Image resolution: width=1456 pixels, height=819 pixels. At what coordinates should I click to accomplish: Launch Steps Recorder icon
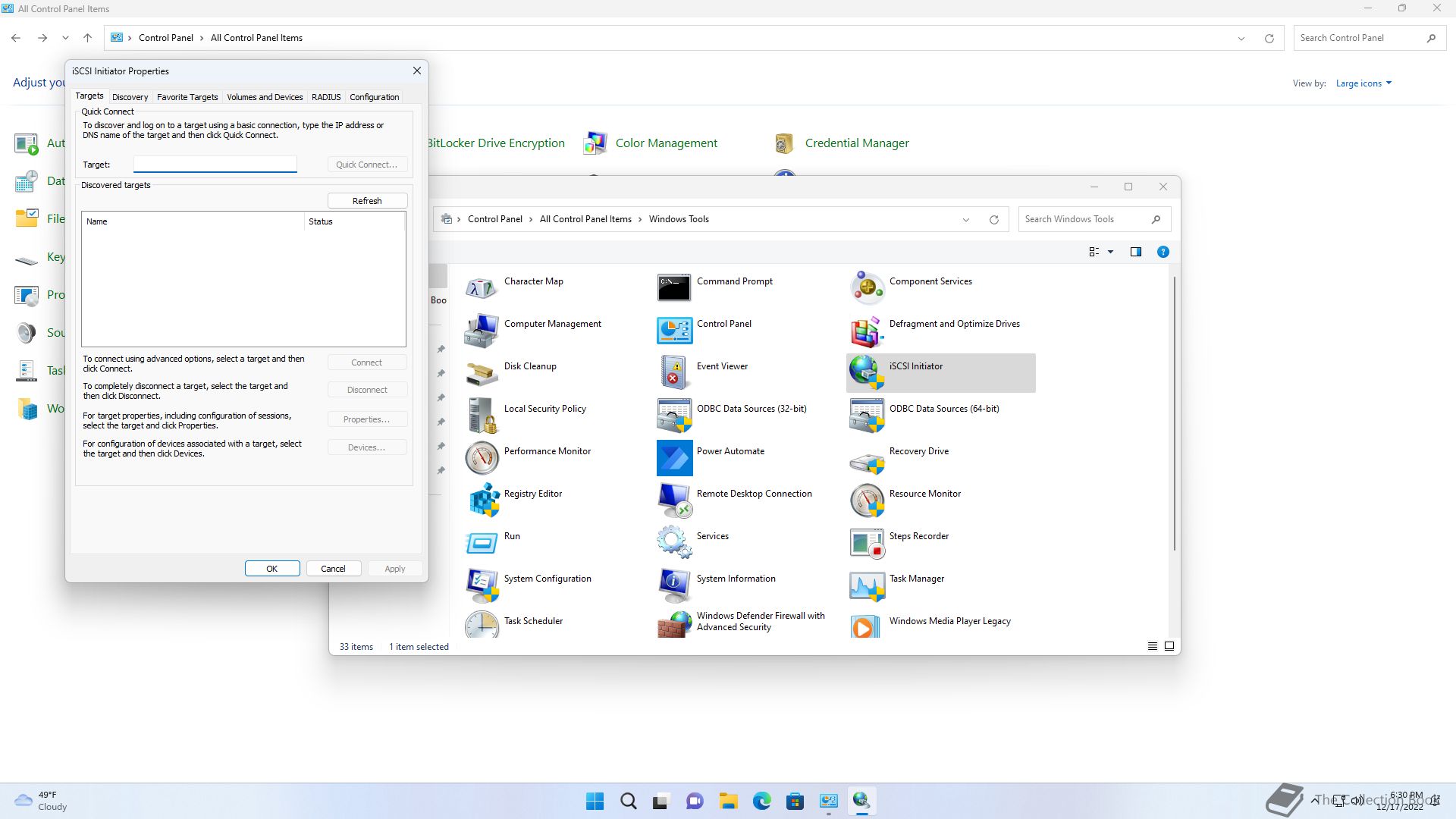click(867, 543)
